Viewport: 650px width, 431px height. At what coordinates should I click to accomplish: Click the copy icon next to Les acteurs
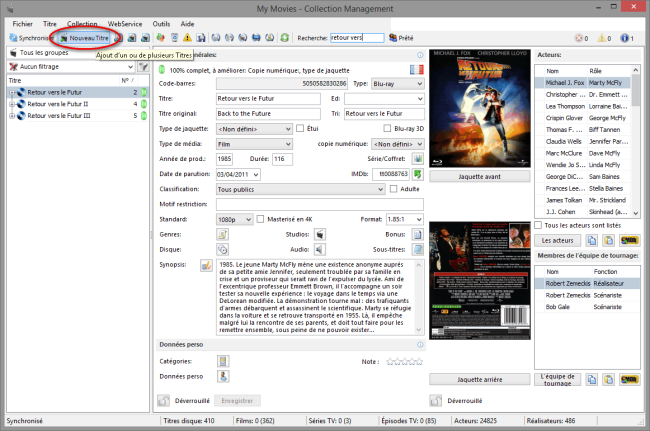[592, 240]
